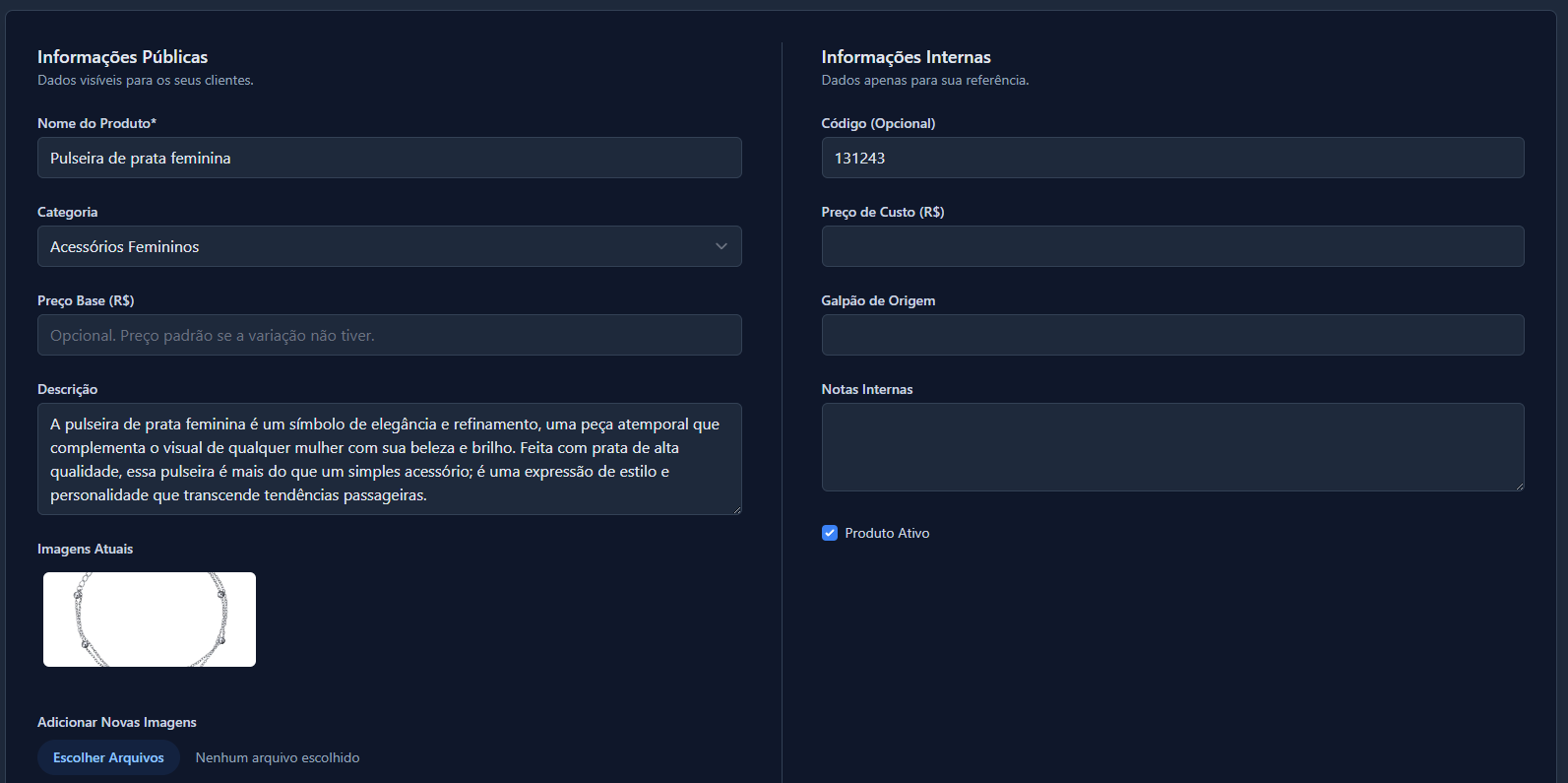Click the 'Categoria' field label

[67, 212]
